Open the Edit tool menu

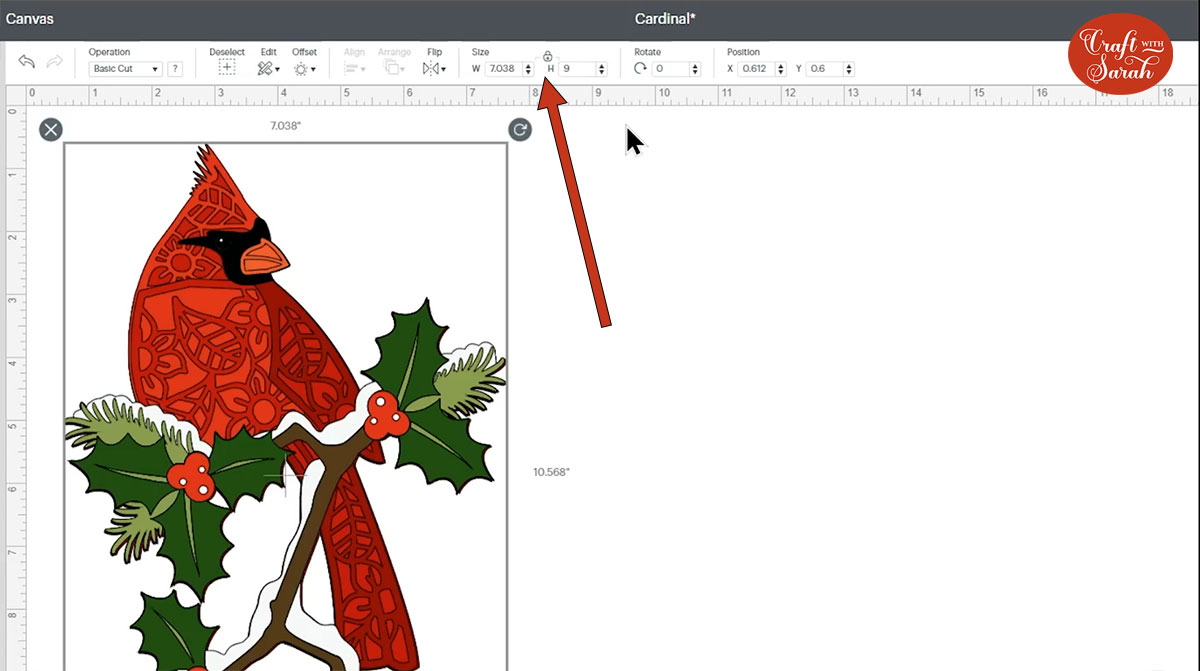268,68
